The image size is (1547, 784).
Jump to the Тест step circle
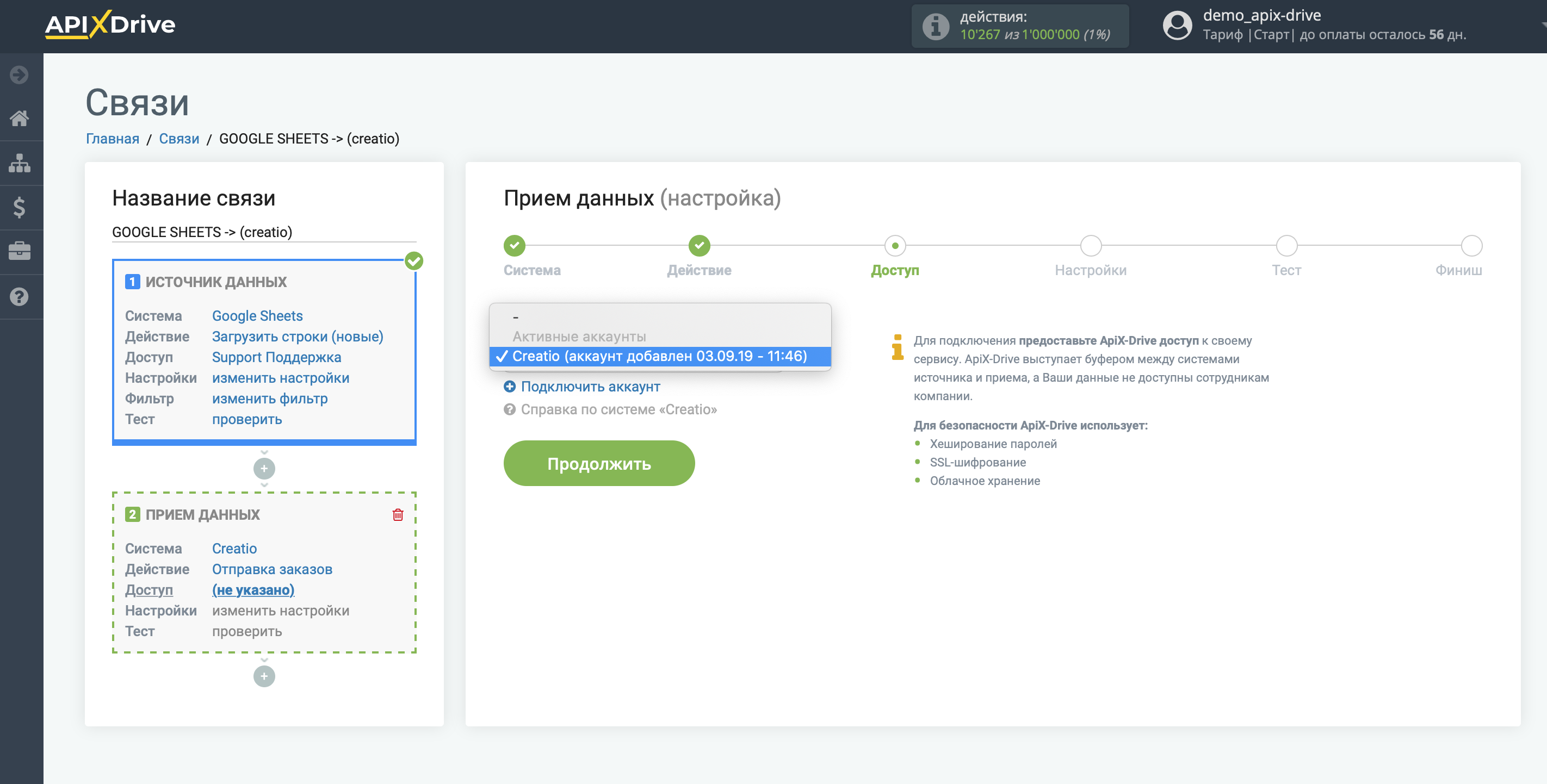(1286, 246)
